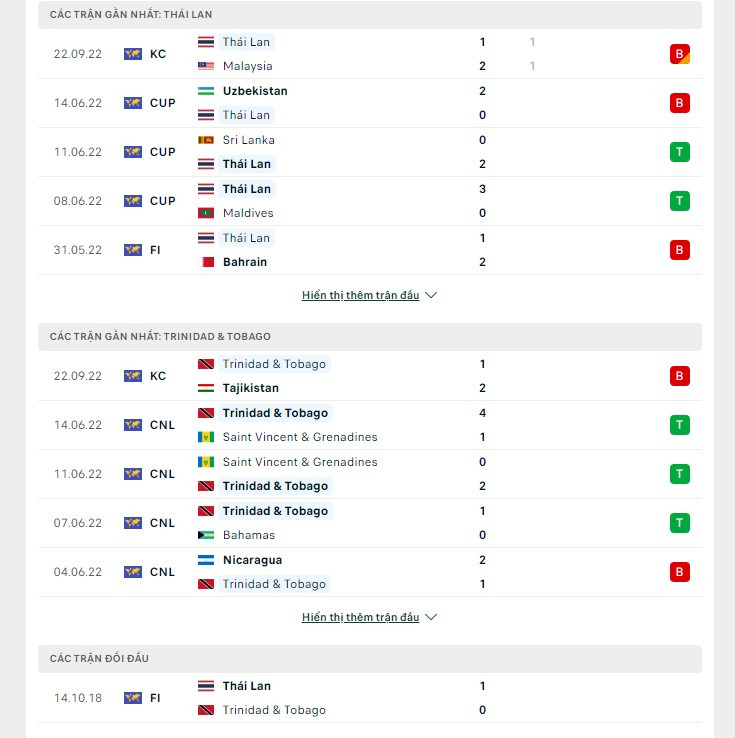Select the Malaysia team name
Image resolution: width=735 pixels, height=738 pixels.
point(247,66)
